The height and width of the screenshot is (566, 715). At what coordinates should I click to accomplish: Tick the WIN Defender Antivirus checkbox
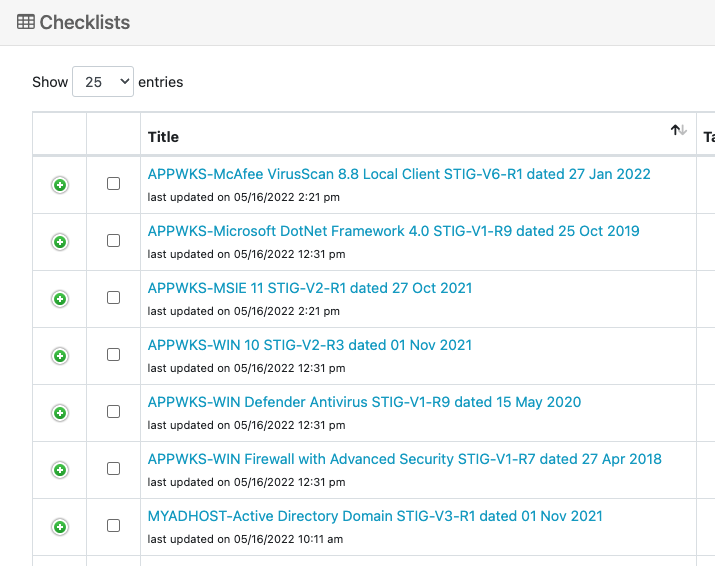(x=114, y=412)
